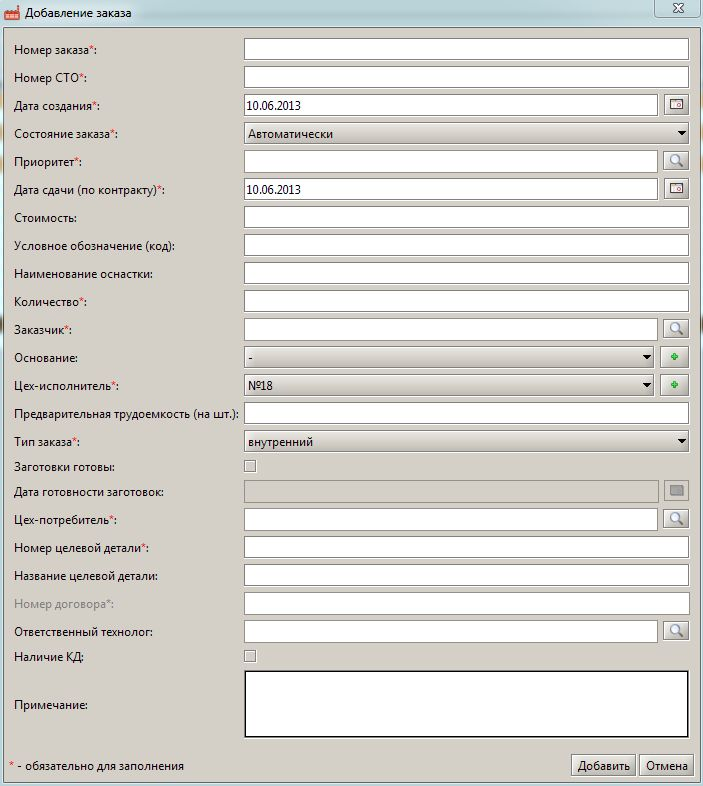Click the 'Добавление заказа' window title
The image size is (703, 786).
pos(78,13)
